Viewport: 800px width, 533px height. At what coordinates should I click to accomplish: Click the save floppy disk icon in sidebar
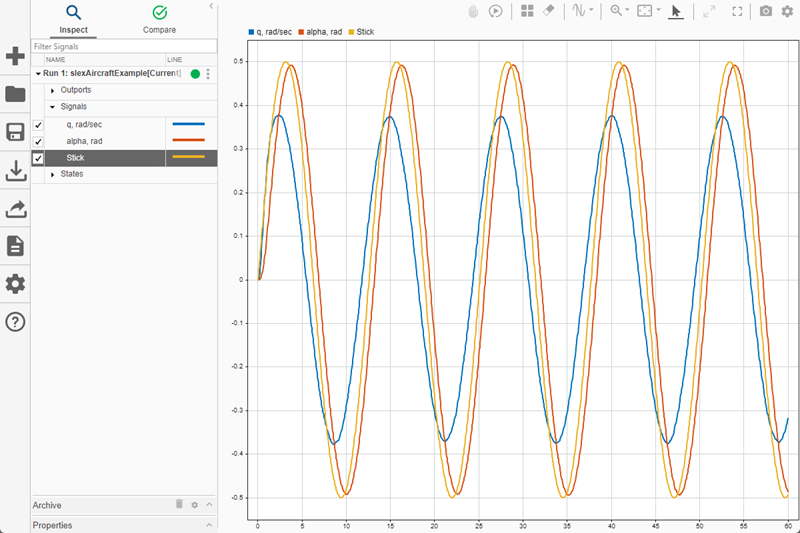point(15,133)
